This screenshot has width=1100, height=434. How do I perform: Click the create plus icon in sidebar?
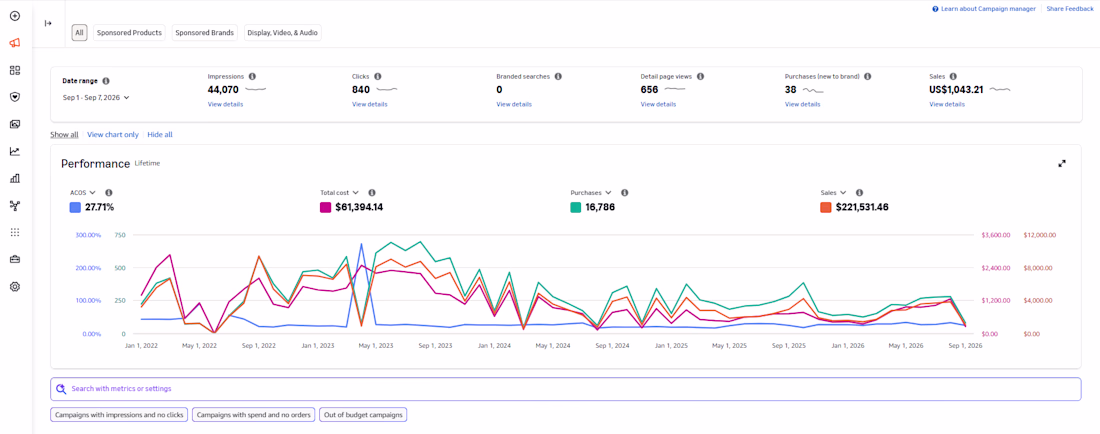point(15,15)
